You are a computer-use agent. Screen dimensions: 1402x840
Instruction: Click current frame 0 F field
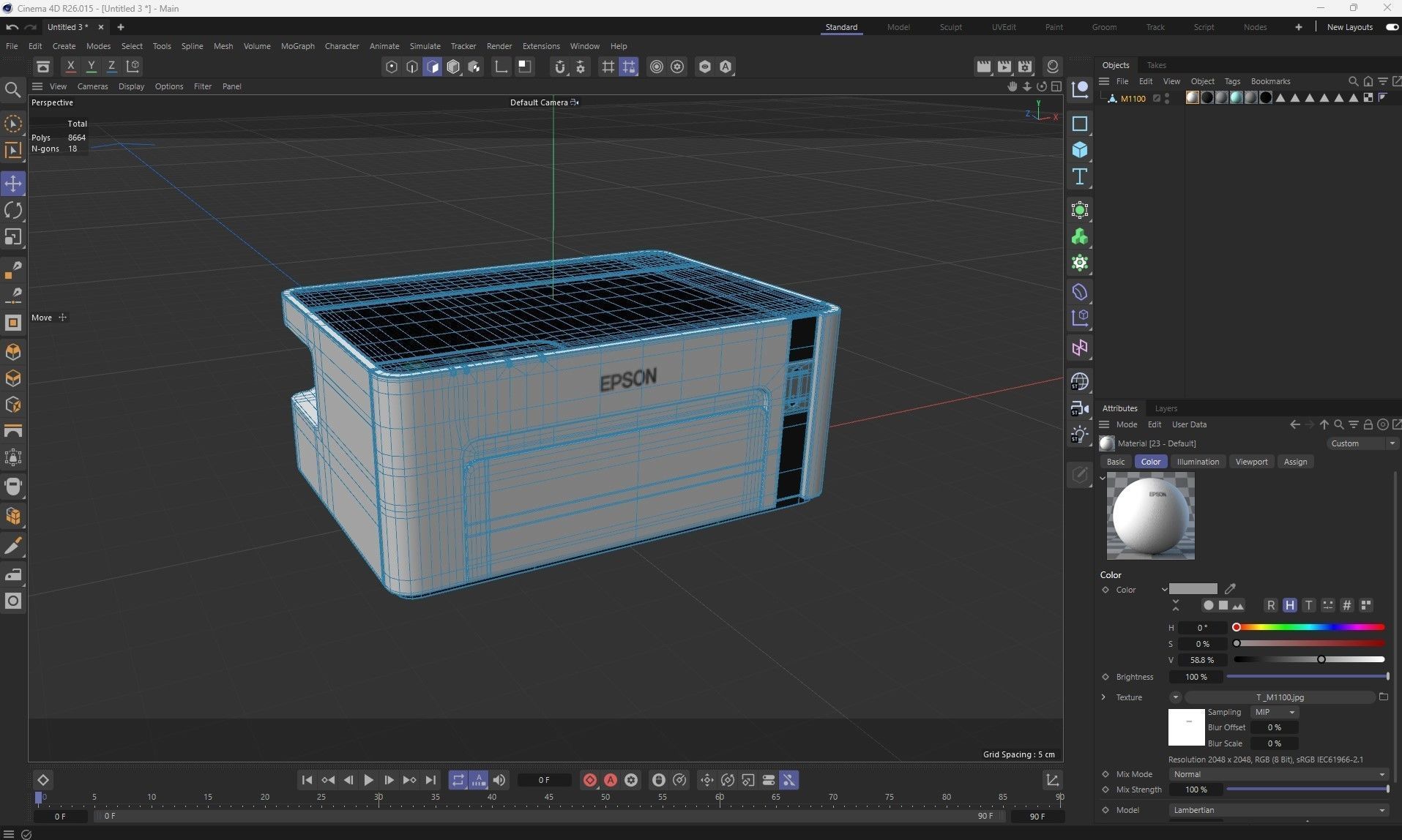coord(544,780)
